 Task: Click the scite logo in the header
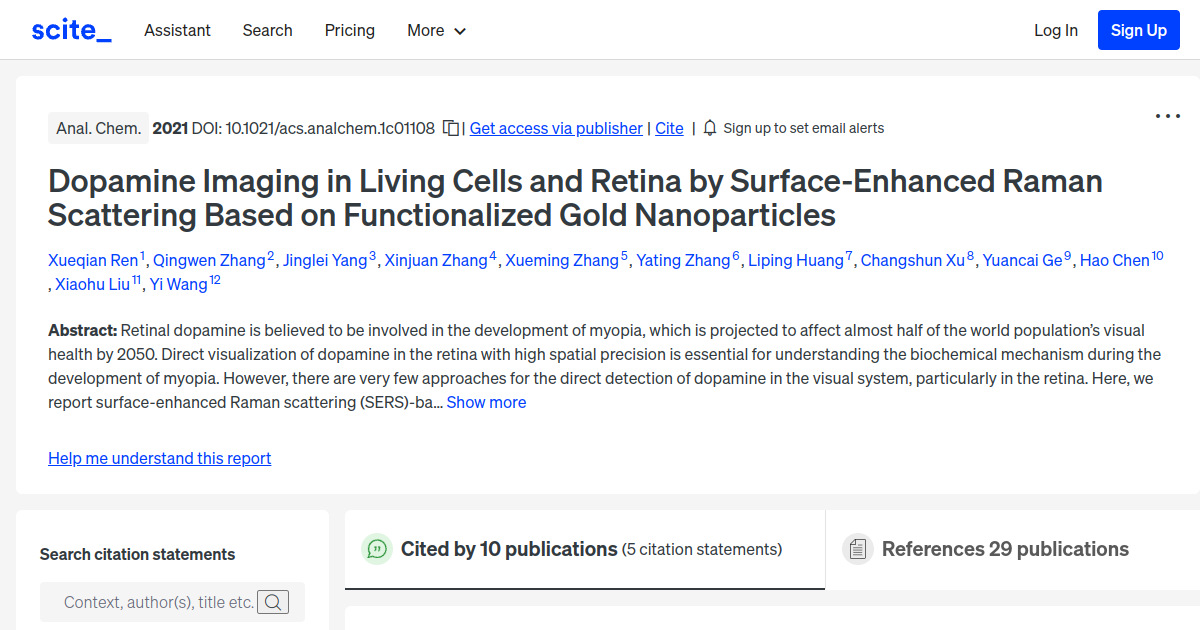[x=70, y=29]
